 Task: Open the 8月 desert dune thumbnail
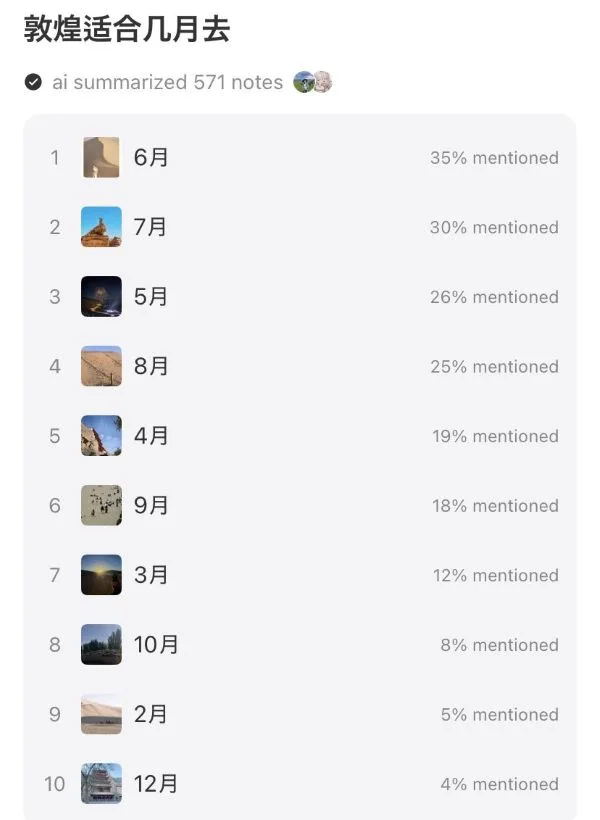[101, 366]
